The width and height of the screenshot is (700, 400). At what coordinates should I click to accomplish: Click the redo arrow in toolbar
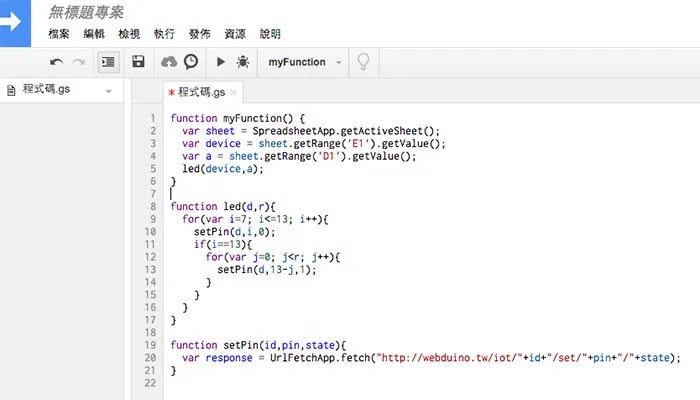pyautogui.click(x=79, y=62)
